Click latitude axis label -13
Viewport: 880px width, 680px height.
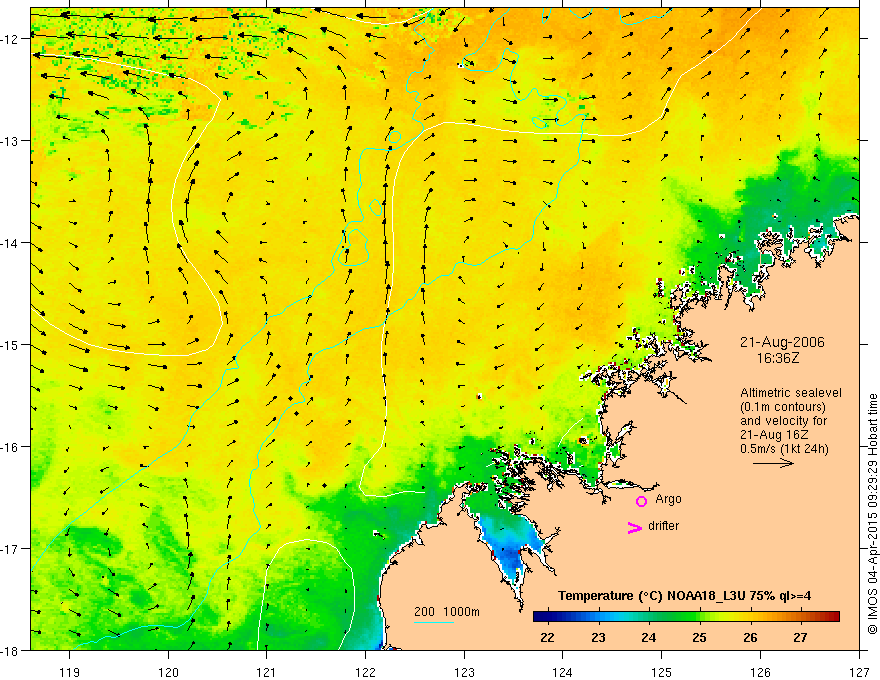[10, 141]
